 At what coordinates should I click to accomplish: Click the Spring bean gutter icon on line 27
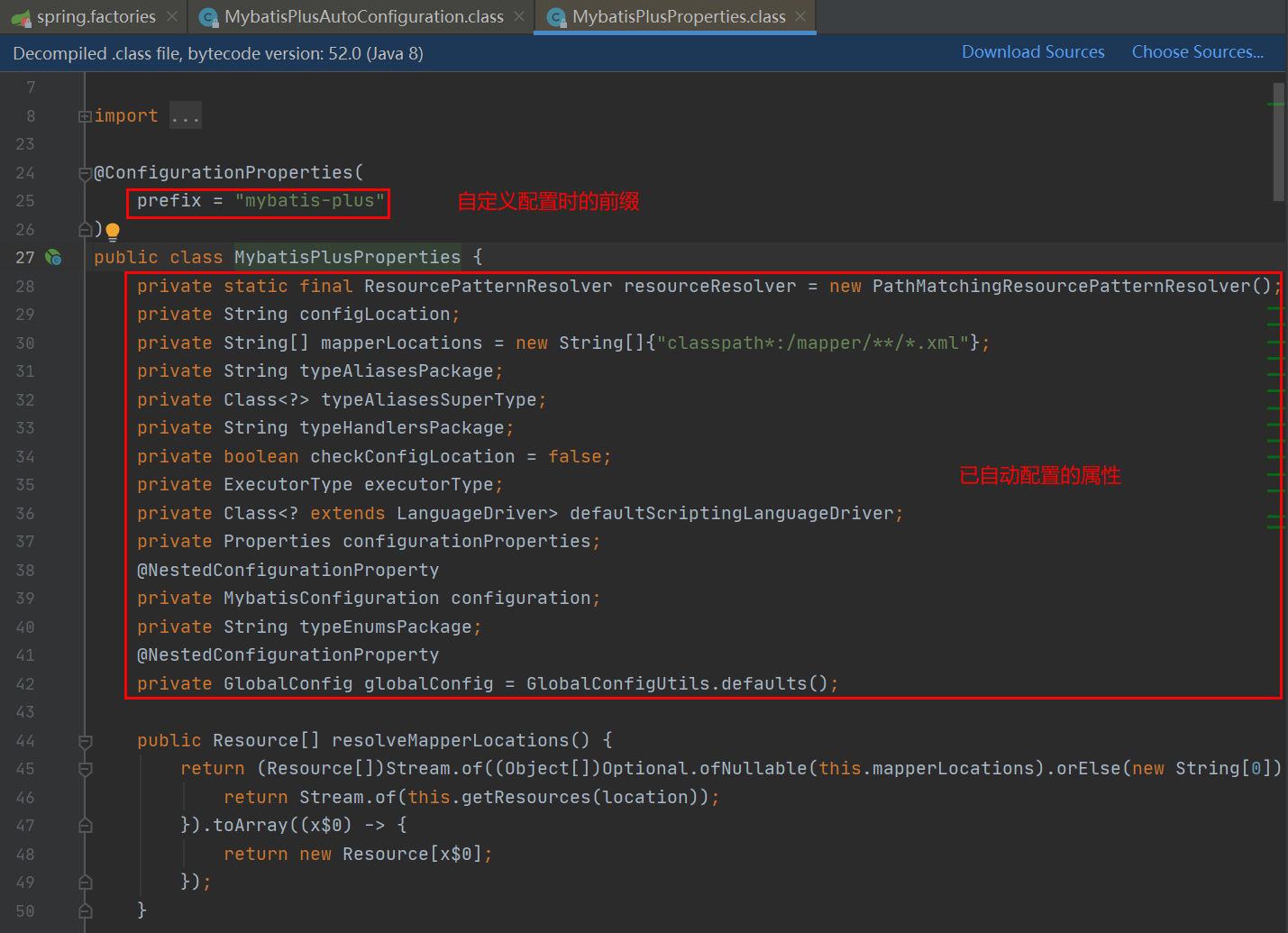54,258
